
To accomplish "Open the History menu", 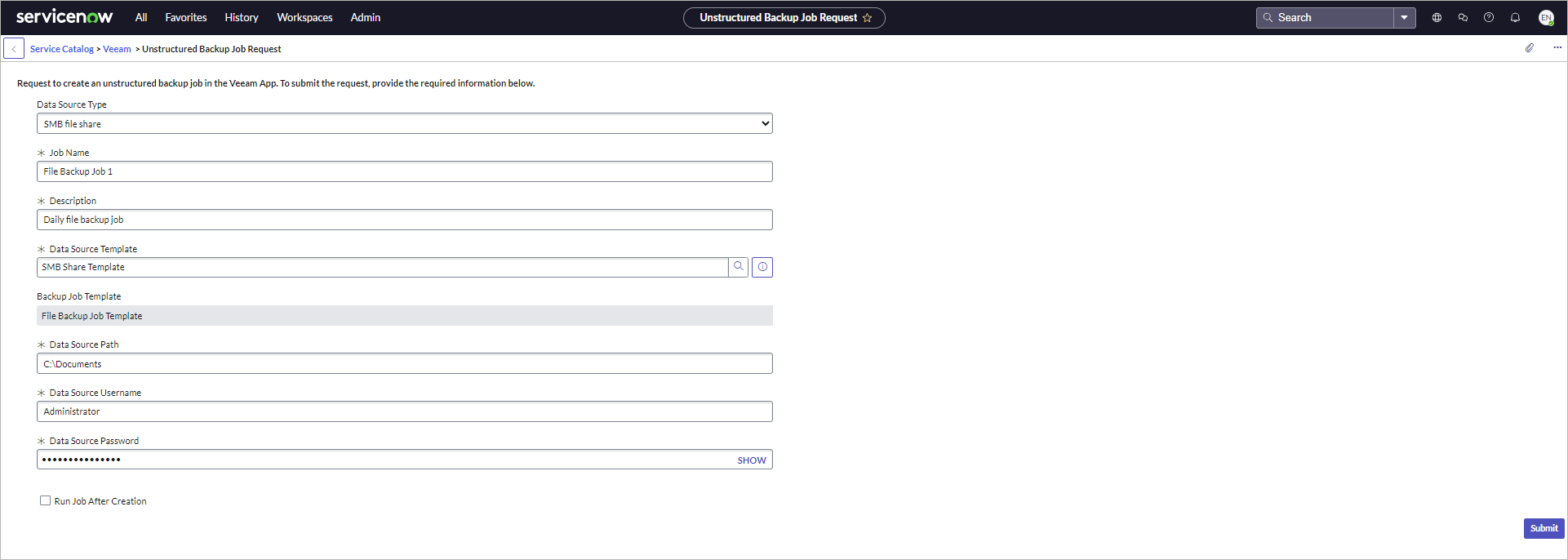I will point(242,17).
